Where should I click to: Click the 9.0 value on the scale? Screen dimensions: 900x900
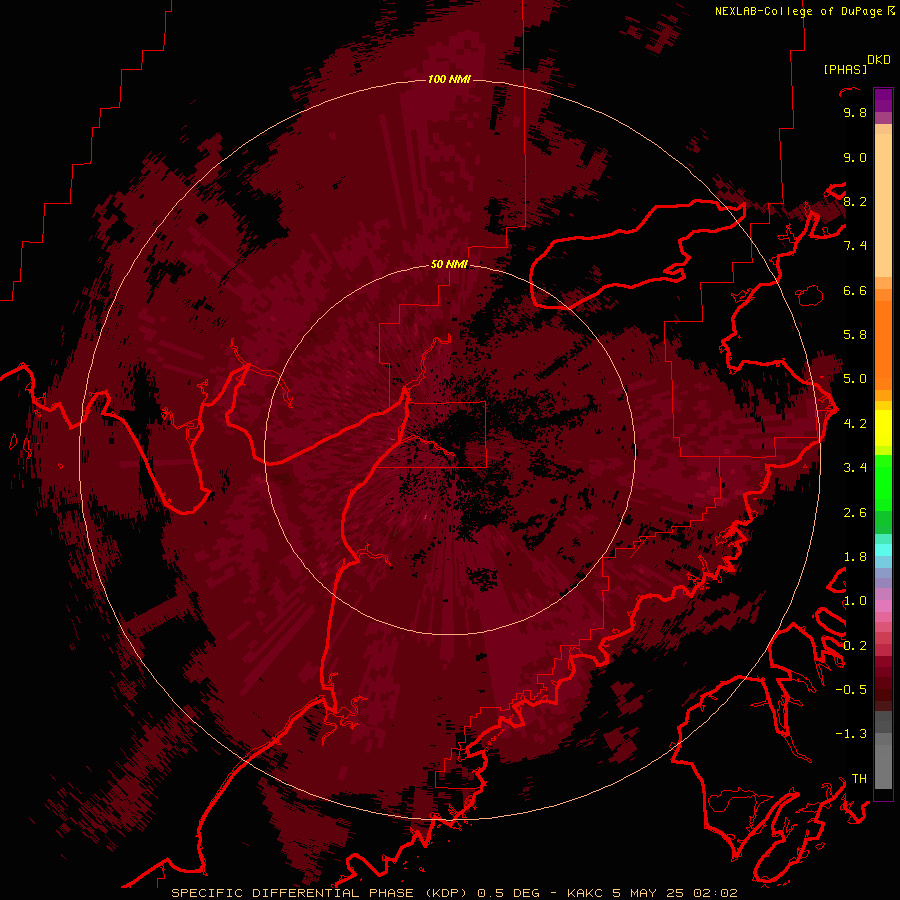[855, 157]
